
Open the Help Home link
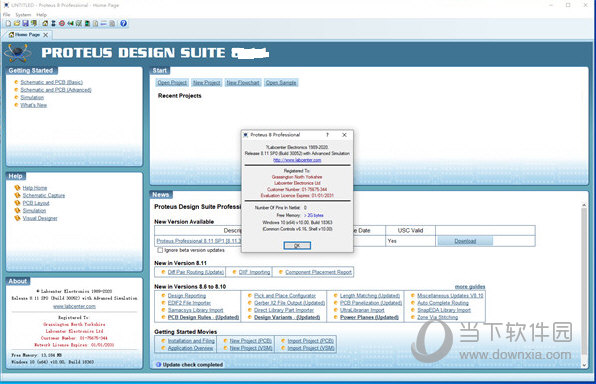[35, 188]
